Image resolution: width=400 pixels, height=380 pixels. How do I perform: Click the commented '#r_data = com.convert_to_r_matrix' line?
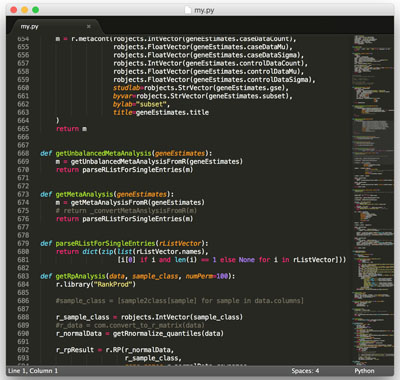point(130,325)
